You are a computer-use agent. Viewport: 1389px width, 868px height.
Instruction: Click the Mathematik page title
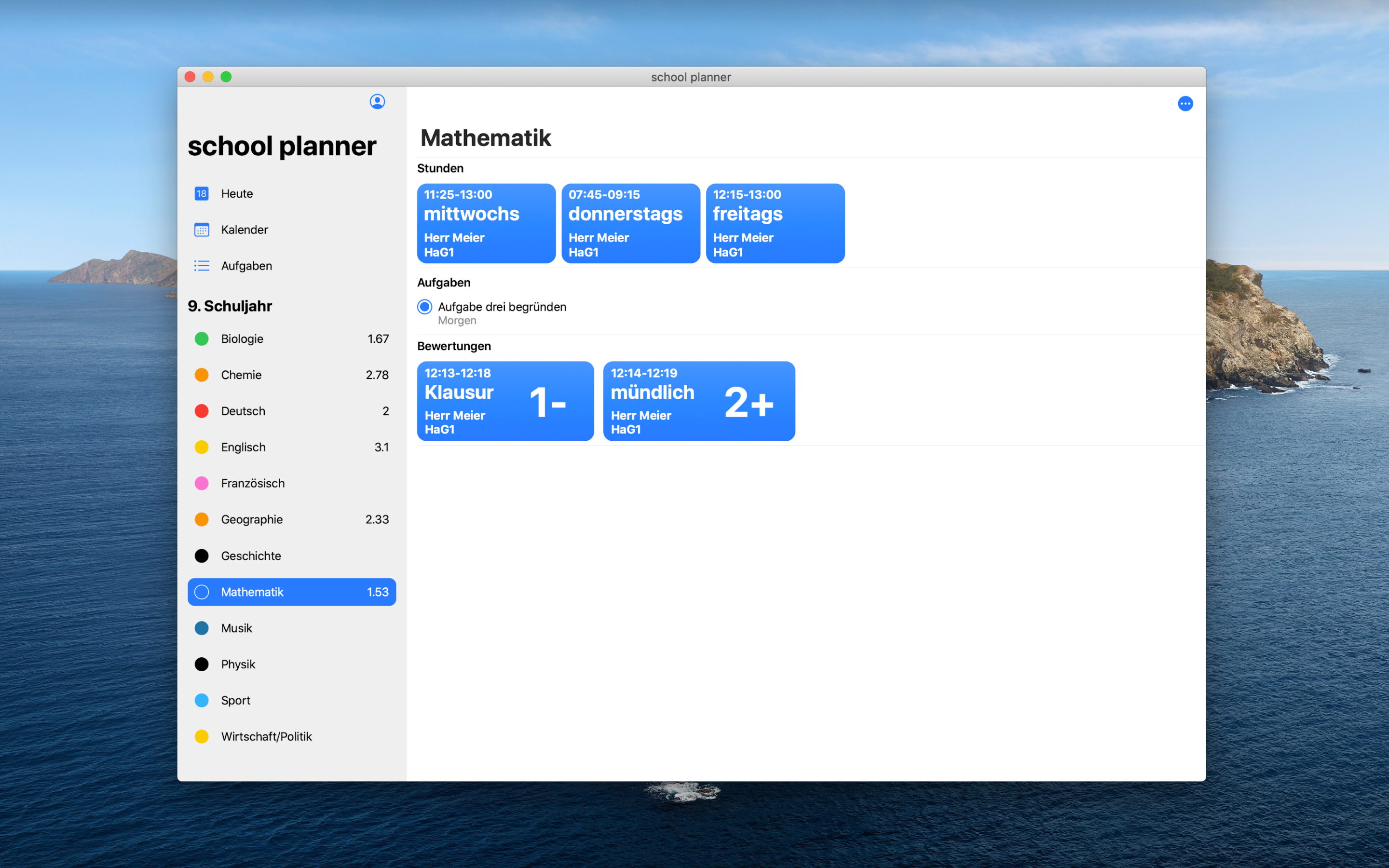(486, 138)
